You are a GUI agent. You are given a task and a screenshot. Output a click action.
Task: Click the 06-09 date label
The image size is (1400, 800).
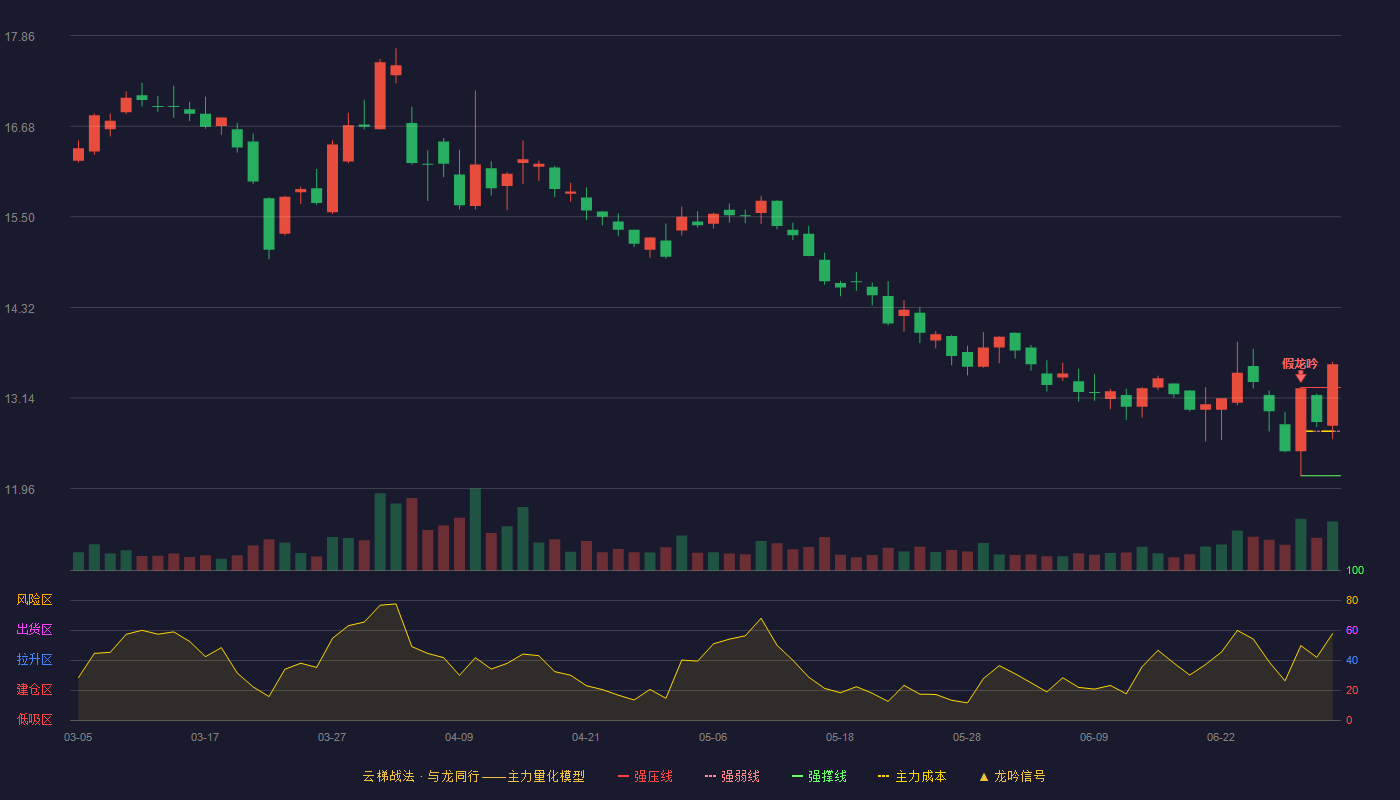click(x=1094, y=737)
